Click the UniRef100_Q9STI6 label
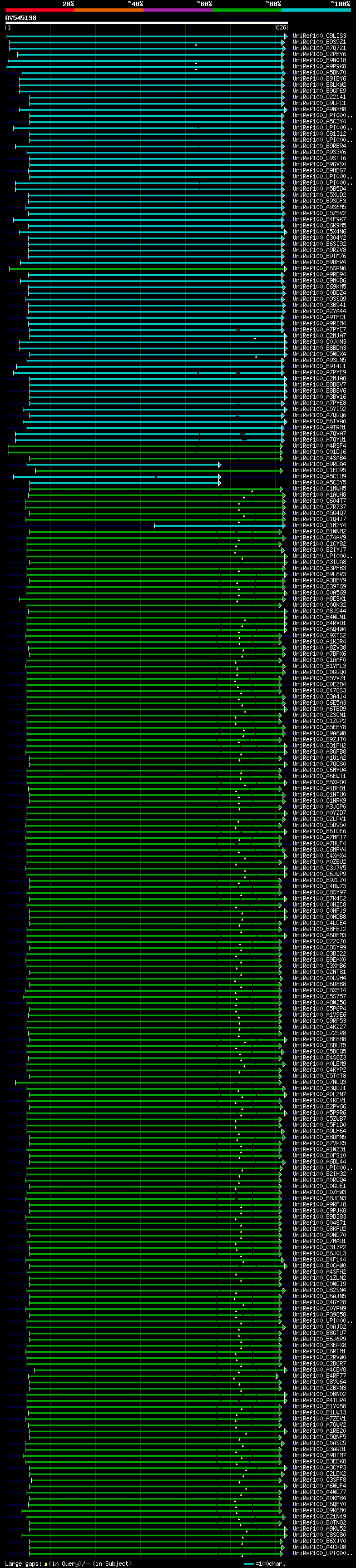 pos(319,159)
